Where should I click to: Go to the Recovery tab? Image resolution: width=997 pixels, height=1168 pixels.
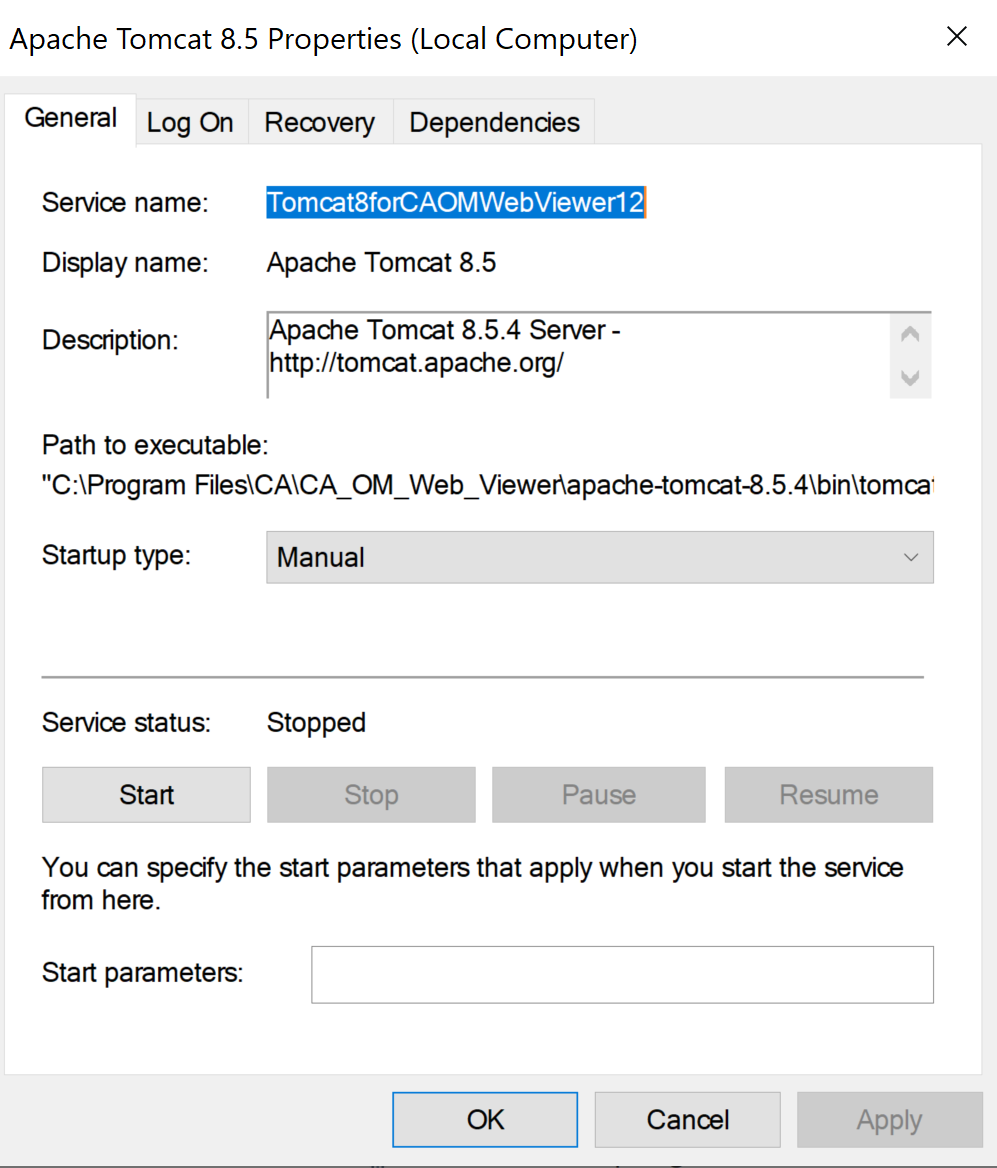pyautogui.click(x=319, y=123)
